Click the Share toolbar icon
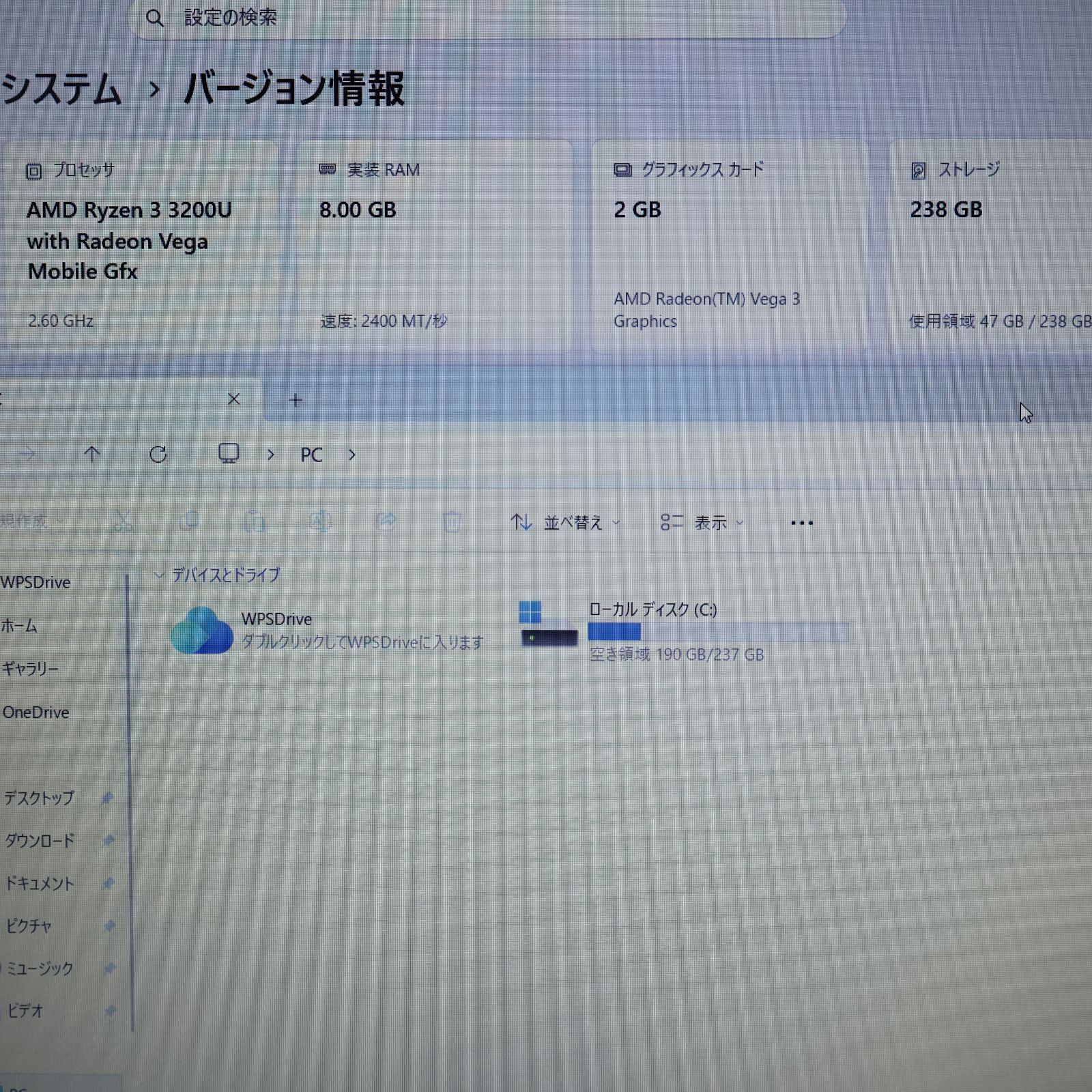 tap(386, 522)
